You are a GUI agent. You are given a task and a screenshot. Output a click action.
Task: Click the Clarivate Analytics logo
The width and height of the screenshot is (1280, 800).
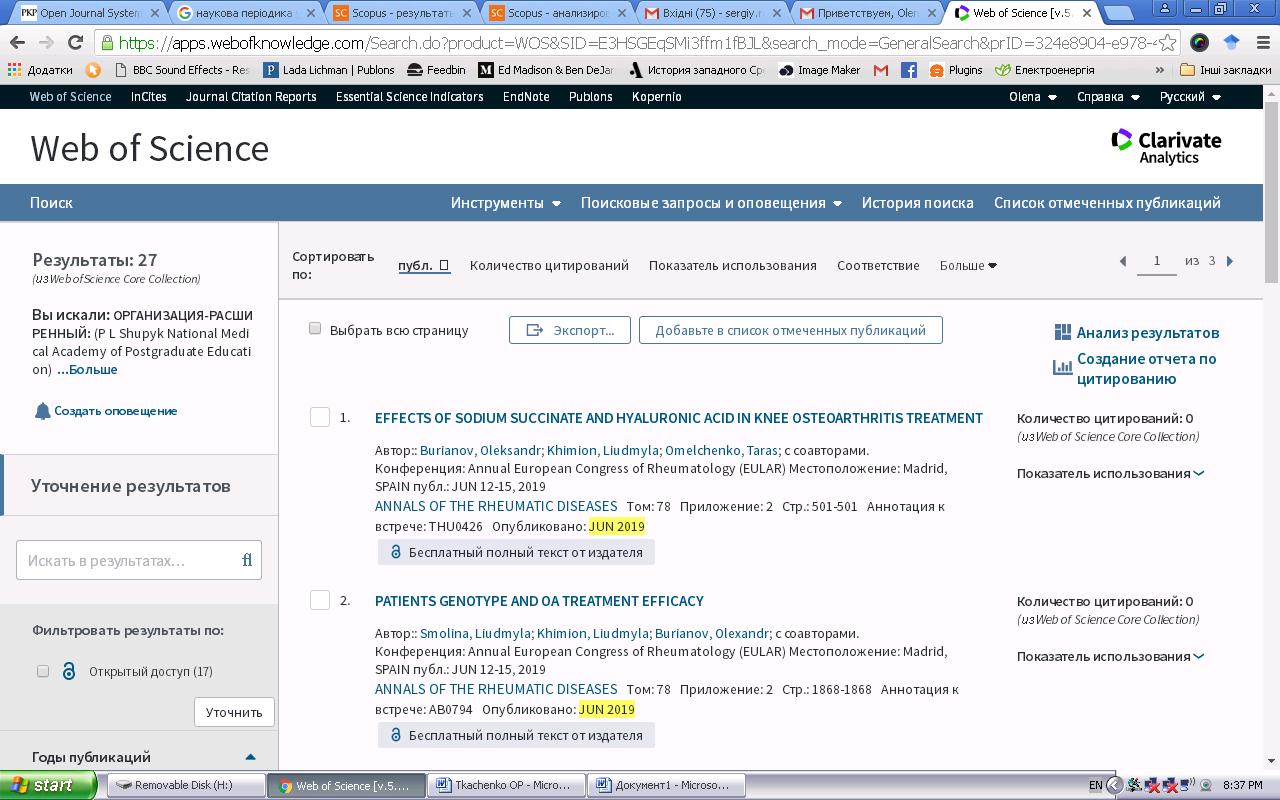pyautogui.click(x=1166, y=146)
